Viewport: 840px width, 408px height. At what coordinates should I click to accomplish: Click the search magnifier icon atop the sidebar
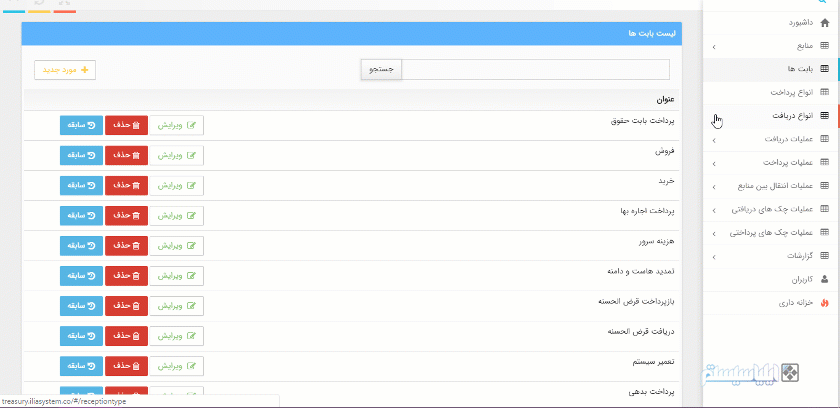(x=824, y=3)
